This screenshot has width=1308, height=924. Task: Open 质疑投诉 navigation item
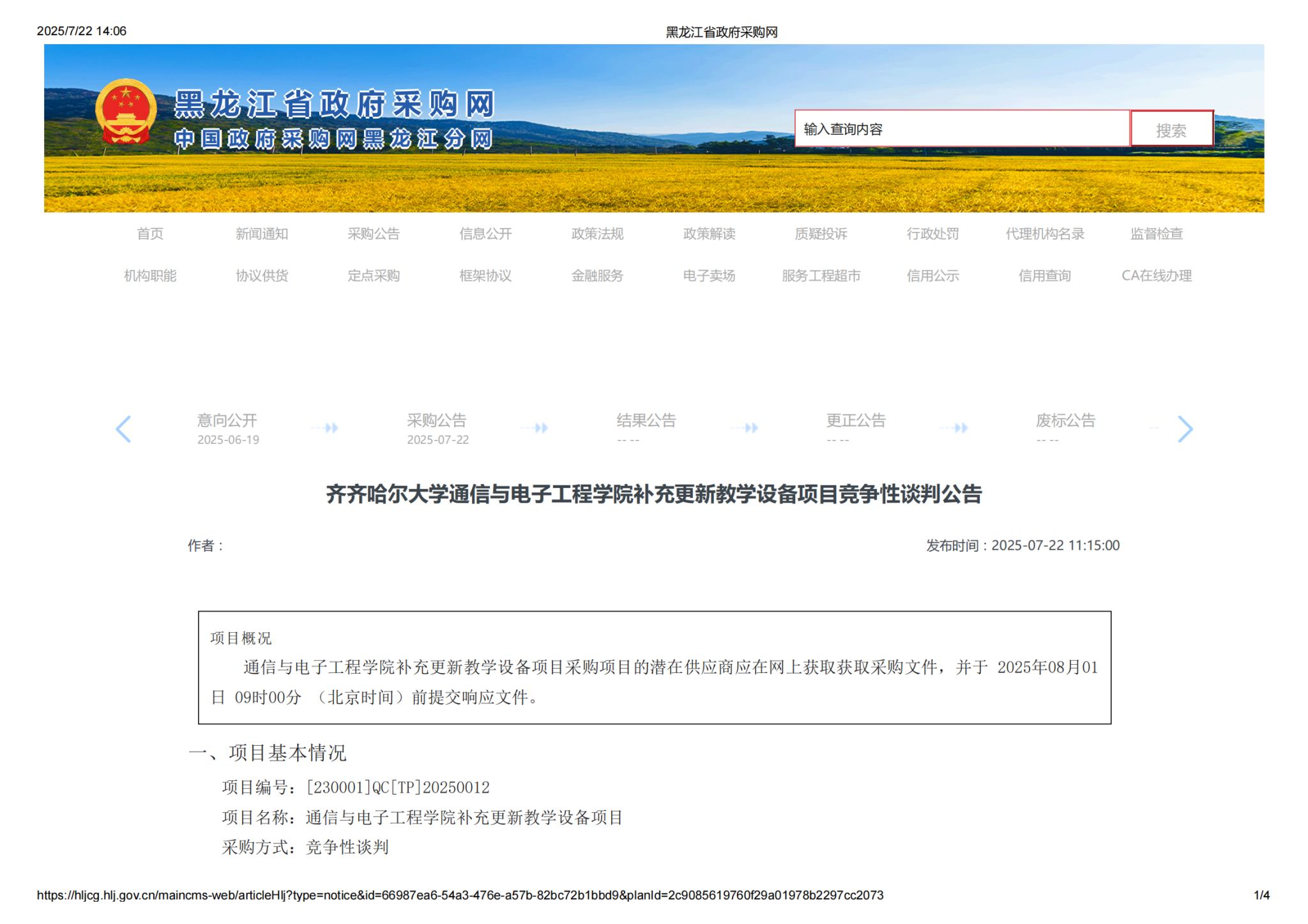821,234
